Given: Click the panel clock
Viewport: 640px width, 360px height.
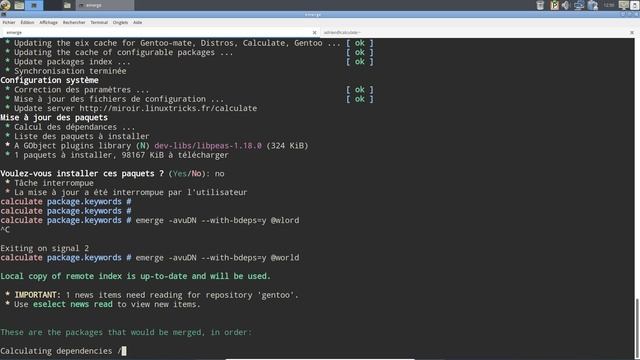Looking at the screenshot, I should (609, 5).
